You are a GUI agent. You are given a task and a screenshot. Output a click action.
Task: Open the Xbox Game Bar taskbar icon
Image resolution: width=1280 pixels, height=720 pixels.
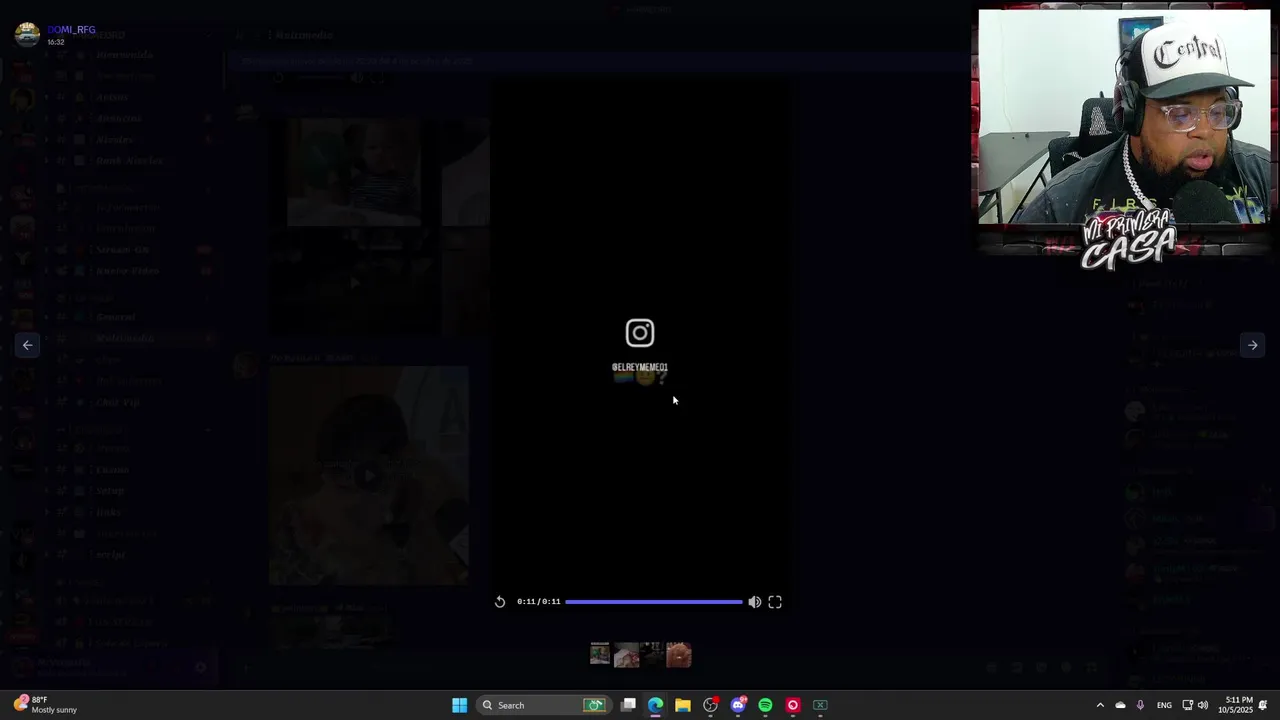(x=820, y=705)
